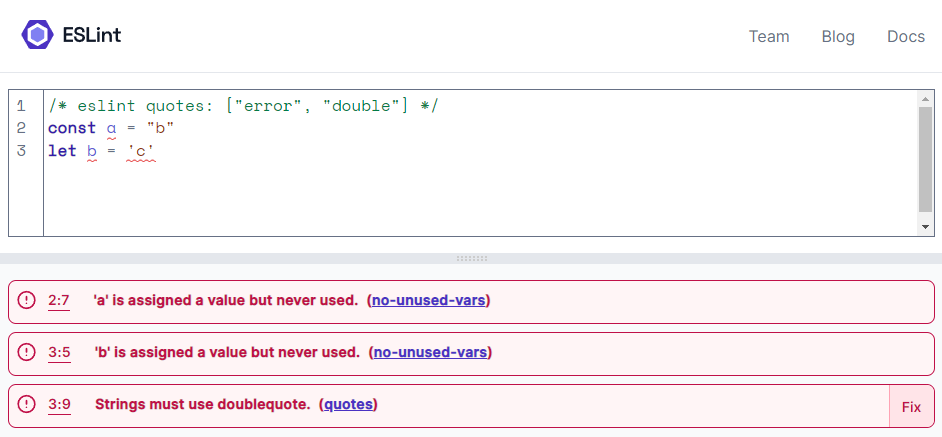Click the Fix button for quotes error
Viewport: 942px width, 437px height.
click(911, 407)
